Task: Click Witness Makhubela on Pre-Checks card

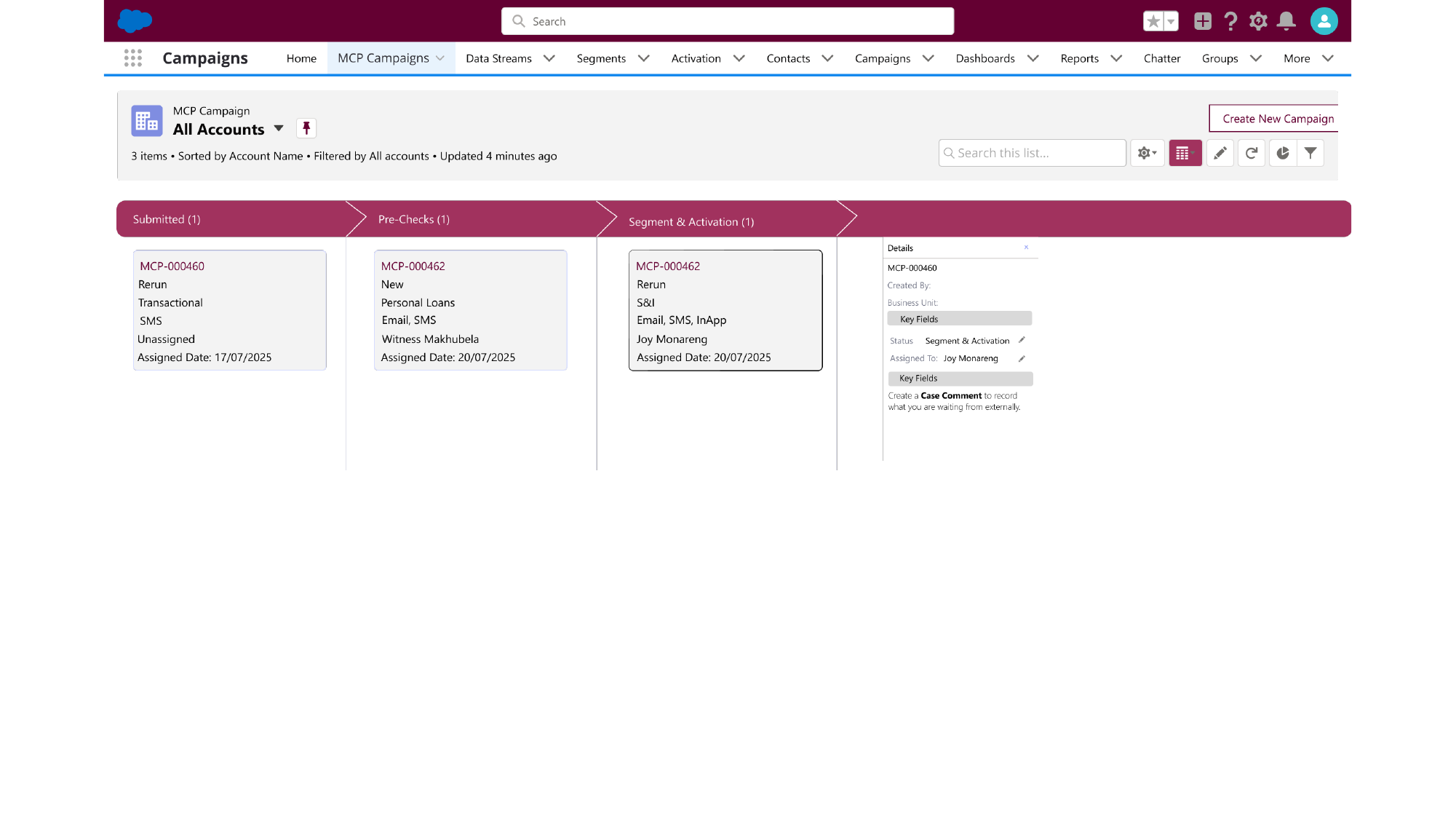Action: [430, 339]
